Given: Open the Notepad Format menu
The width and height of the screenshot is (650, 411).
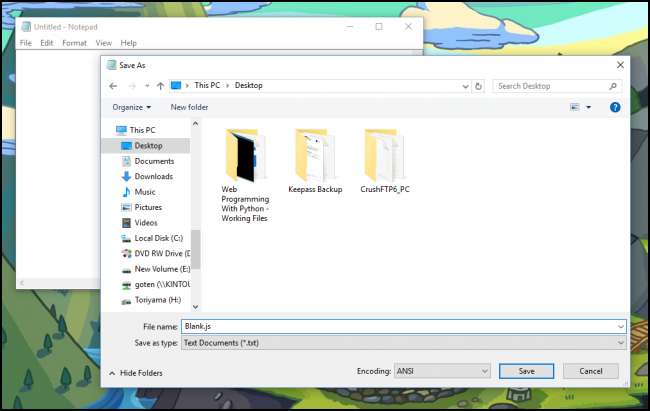Looking at the screenshot, I should tap(74, 43).
